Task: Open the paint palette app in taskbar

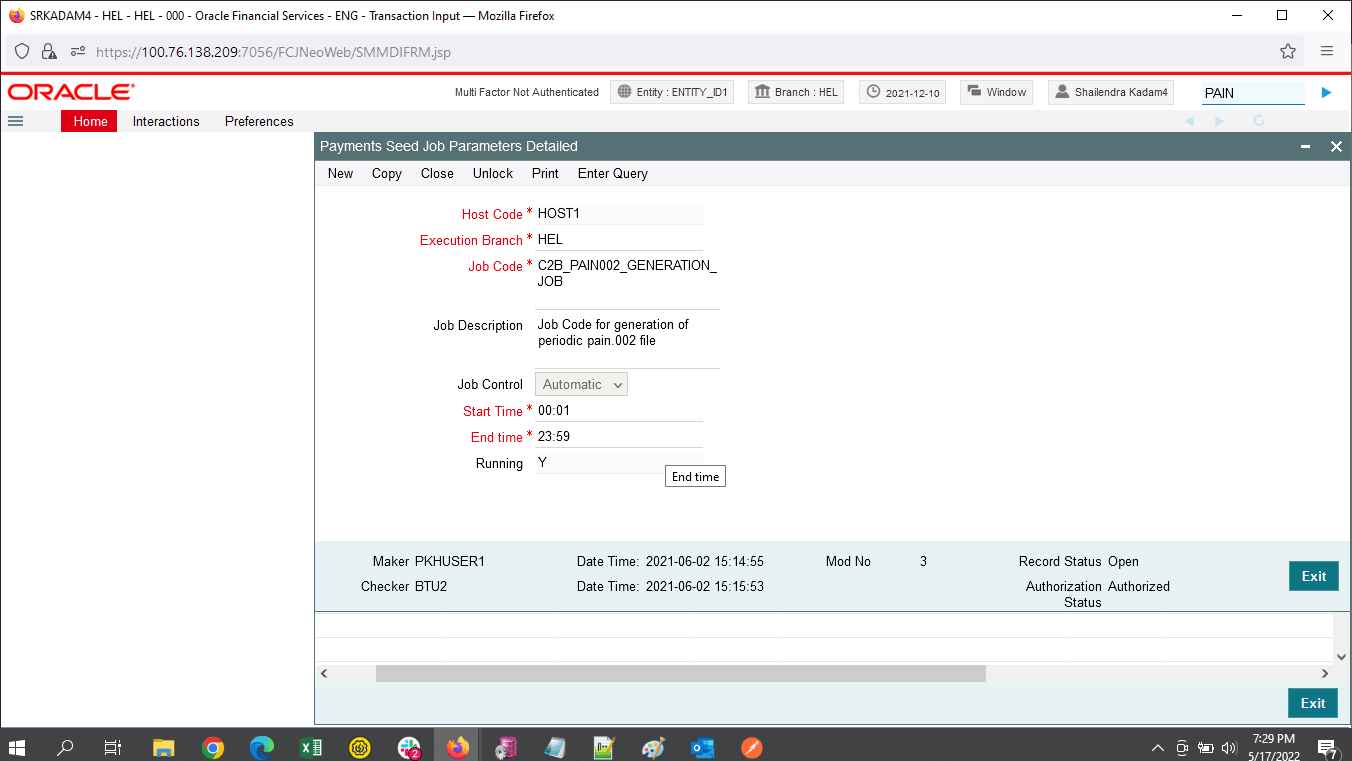Action: coord(653,747)
